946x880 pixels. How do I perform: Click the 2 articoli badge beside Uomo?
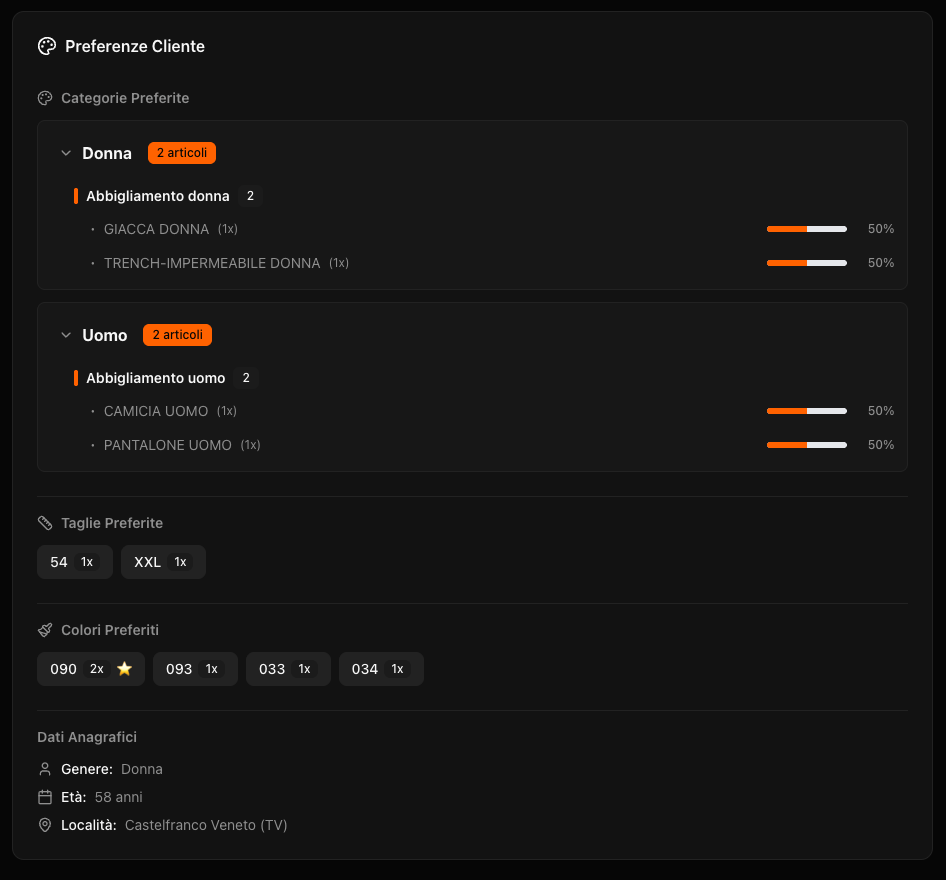click(x=177, y=335)
